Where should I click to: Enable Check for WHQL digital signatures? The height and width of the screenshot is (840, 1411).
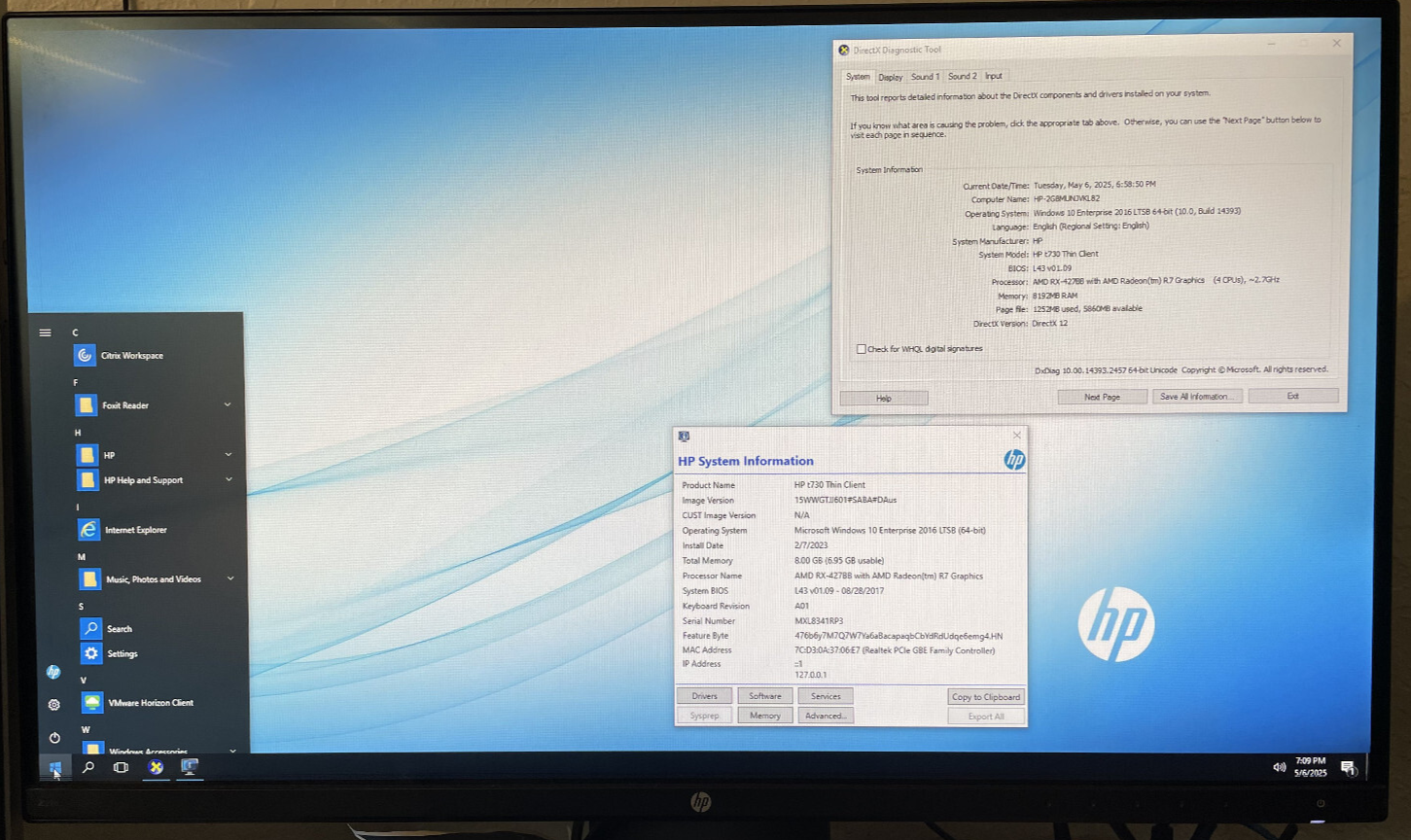point(861,349)
